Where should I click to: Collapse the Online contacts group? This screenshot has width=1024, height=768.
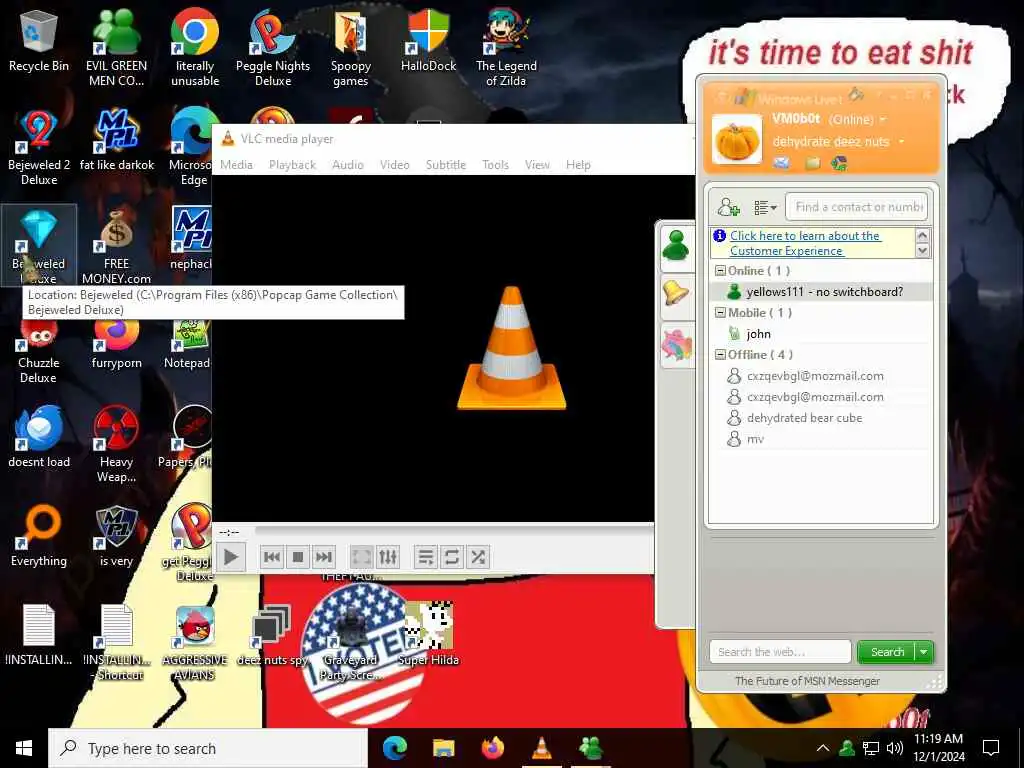(720, 270)
